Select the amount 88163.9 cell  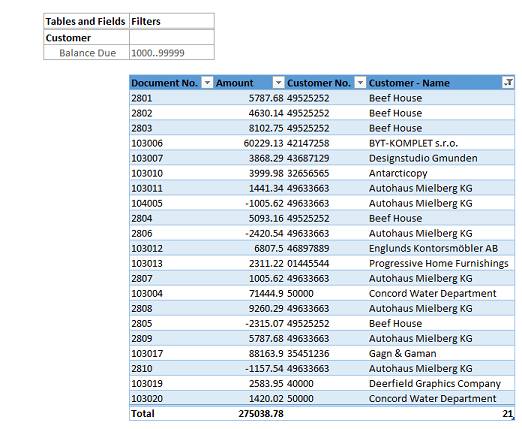click(250, 353)
